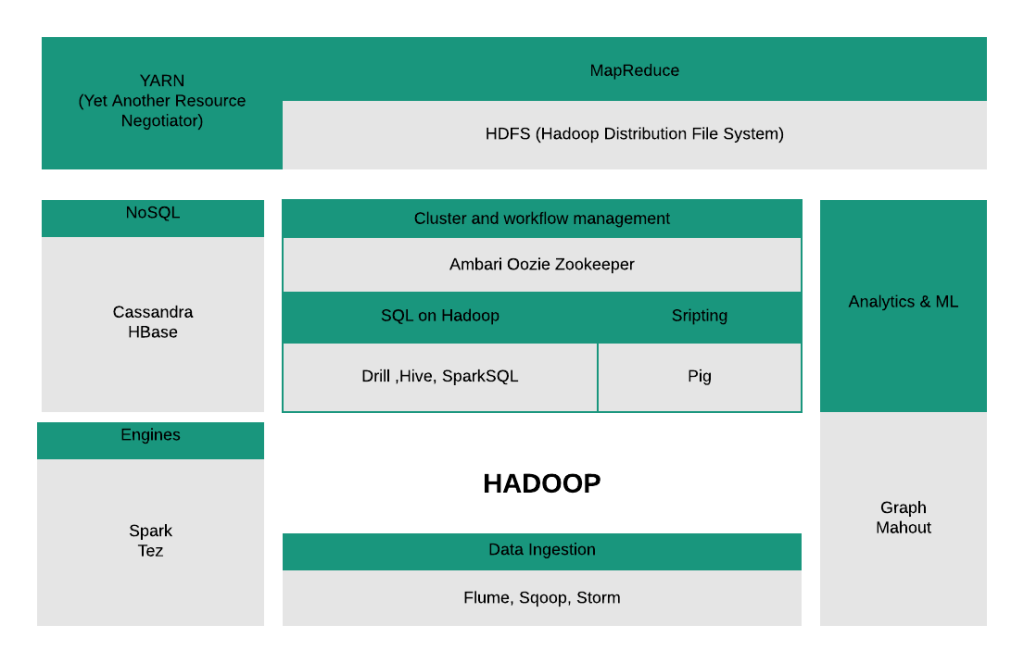Click the Ambari Oozie Zookeeper box
The image size is (1024, 663).
click(542, 265)
